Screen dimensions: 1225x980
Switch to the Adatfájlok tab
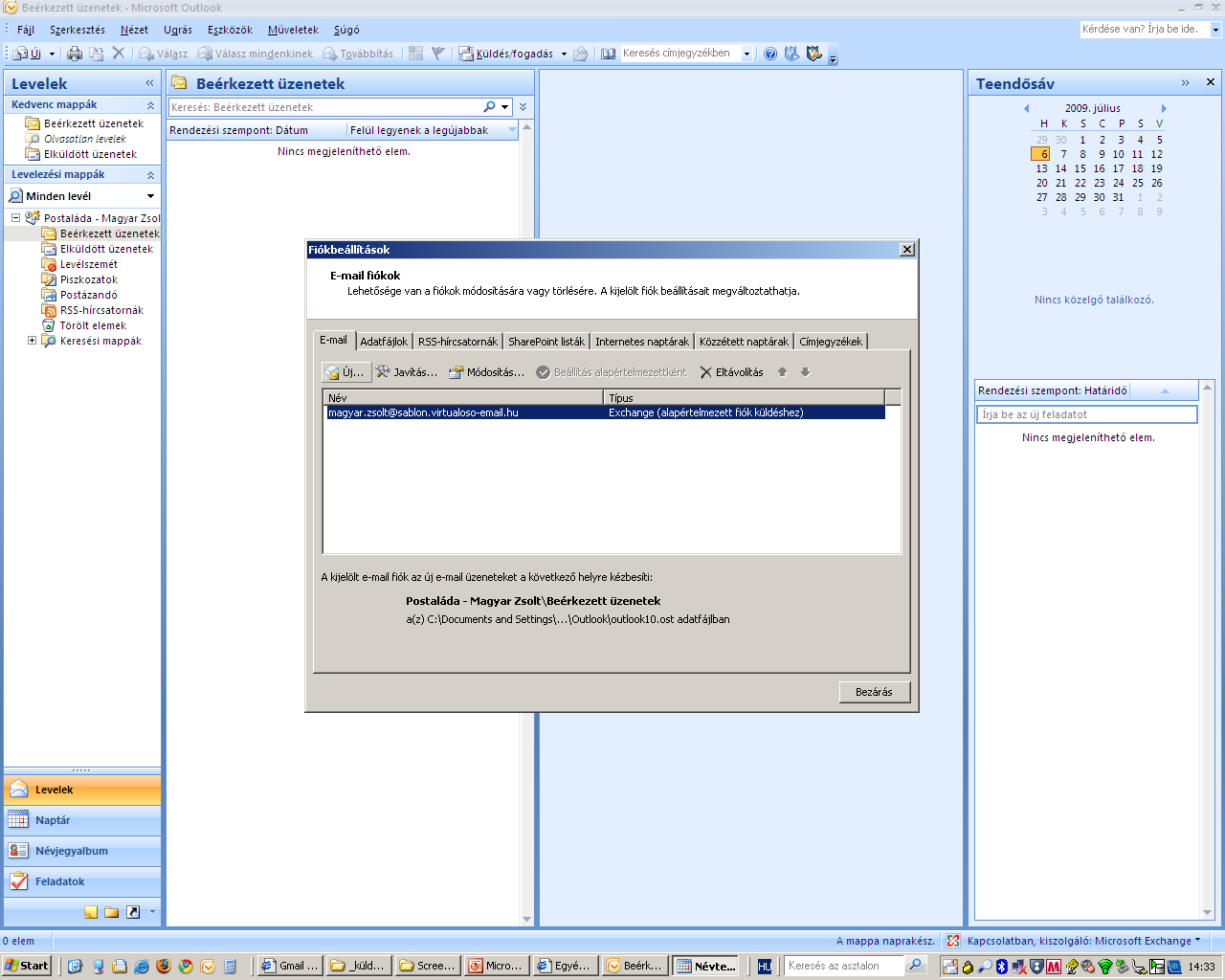[384, 342]
